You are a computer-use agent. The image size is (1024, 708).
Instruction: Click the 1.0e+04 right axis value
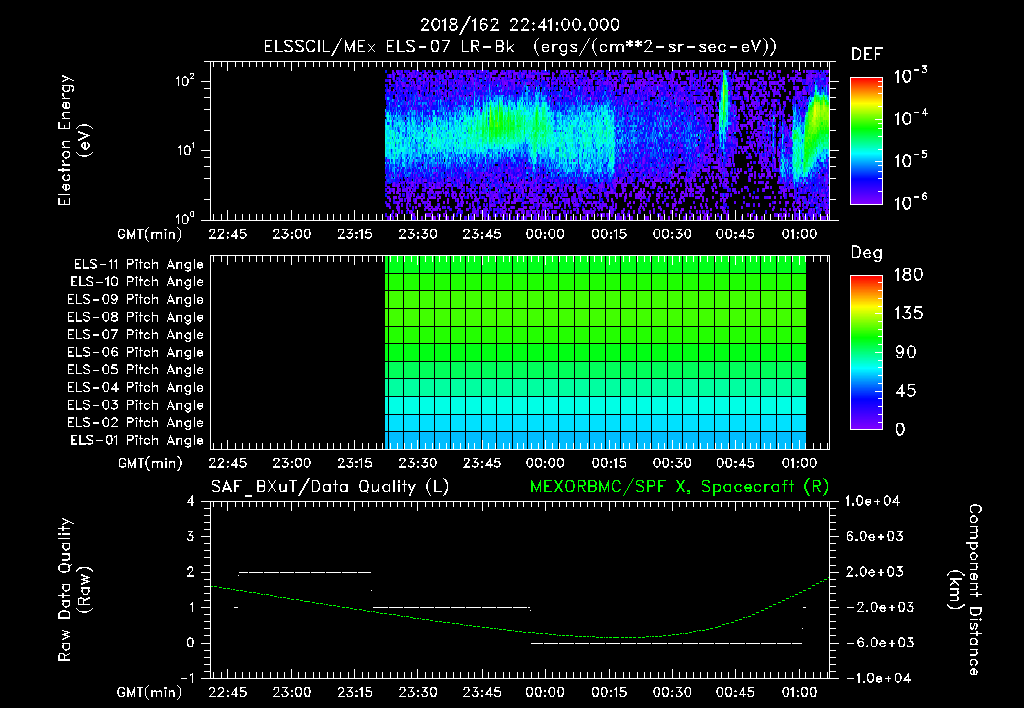[x=872, y=502]
